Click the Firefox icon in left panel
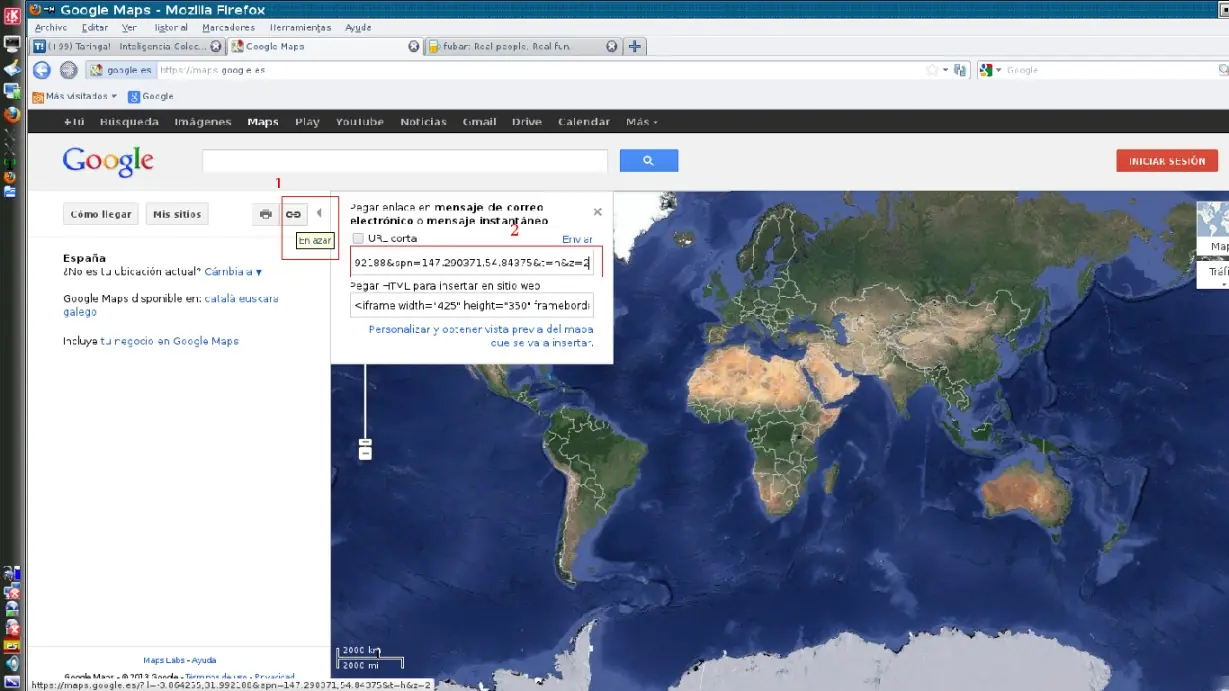Image resolution: width=1229 pixels, height=691 pixels. pos(12,114)
